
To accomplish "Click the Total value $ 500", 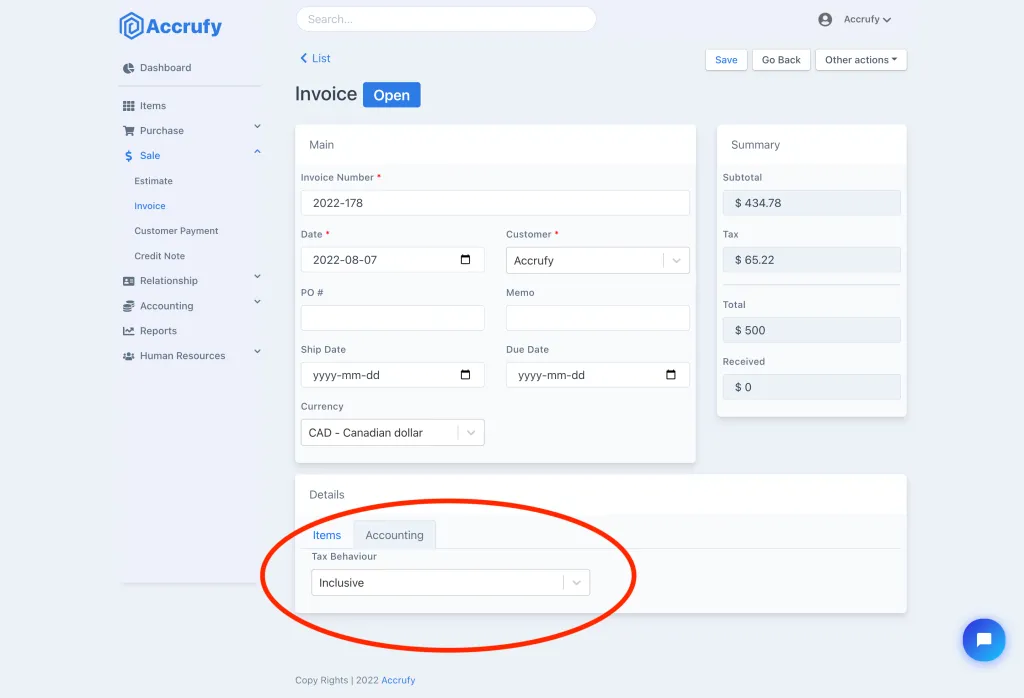I will 812,330.
